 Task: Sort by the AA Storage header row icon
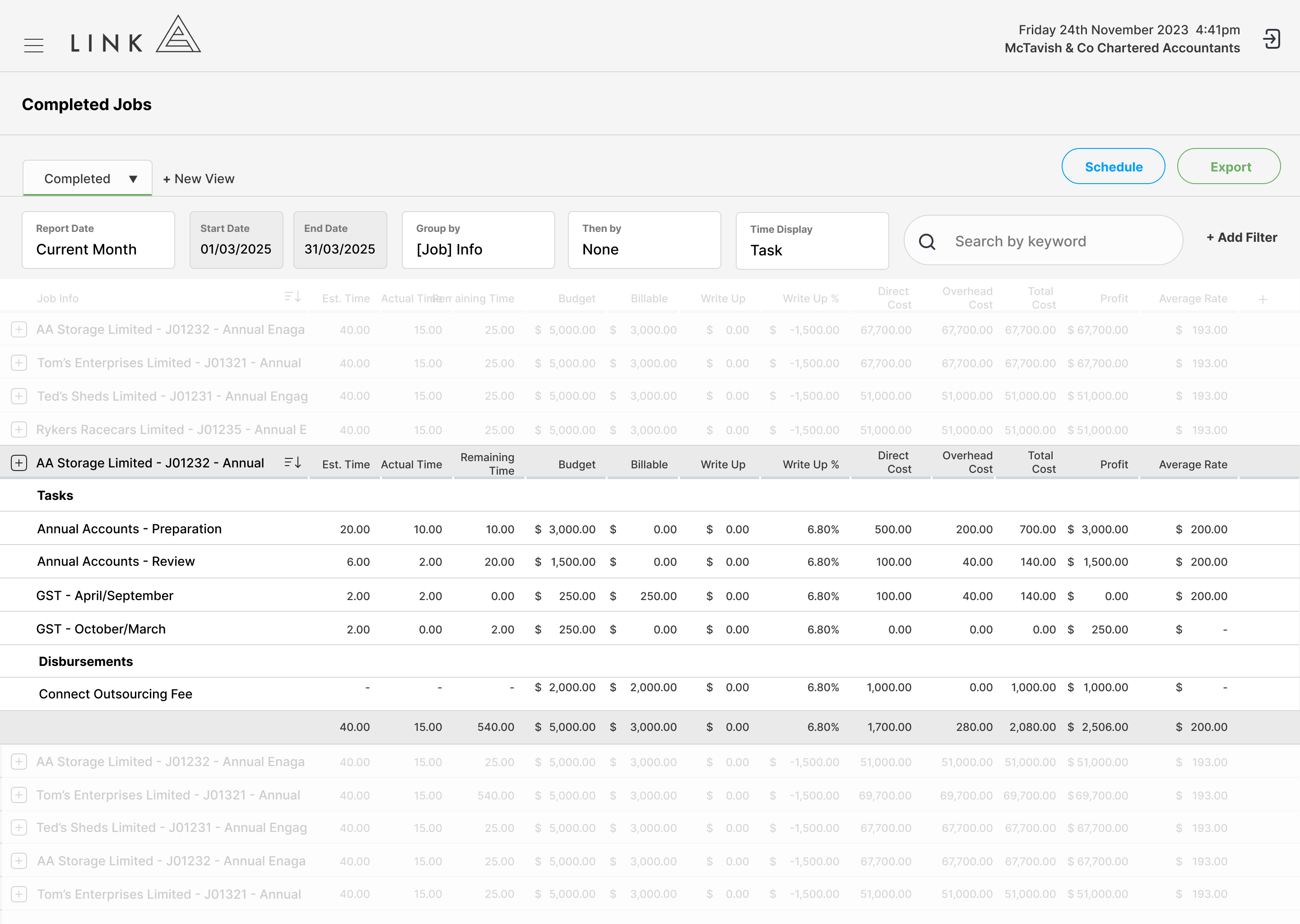point(292,462)
